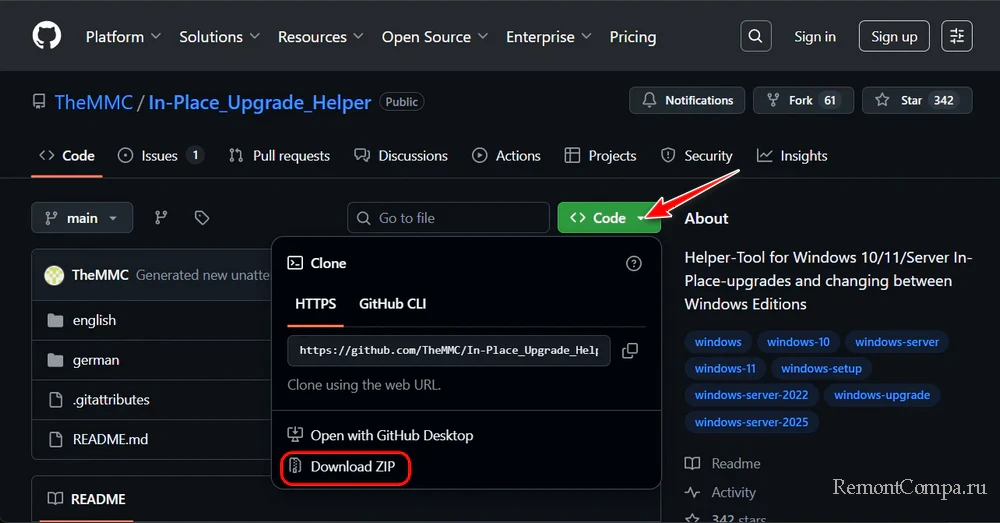This screenshot has width=1000, height=523.
Task: Click the appearance settings icon in header
Action: pyautogui.click(x=957, y=36)
